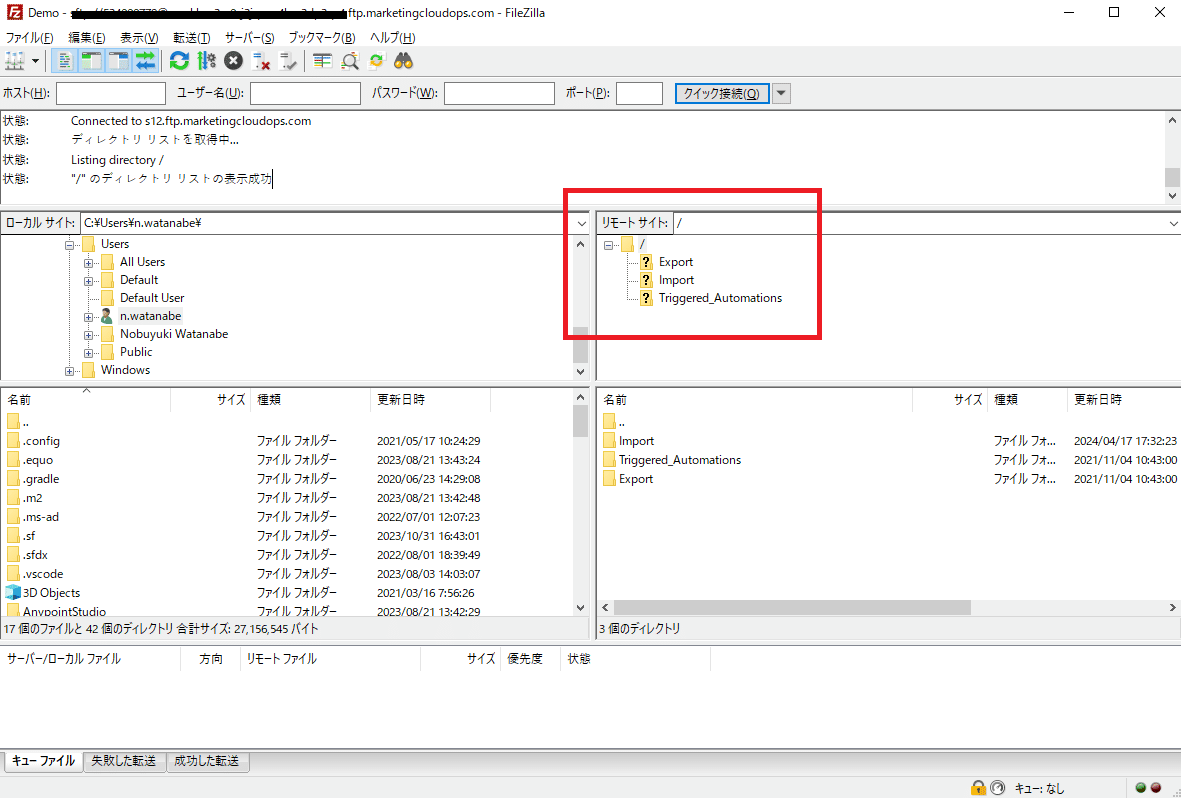The image size is (1181, 798).
Task: Open the speed limits icon in status bar
Action: click(x=997, y=787)
